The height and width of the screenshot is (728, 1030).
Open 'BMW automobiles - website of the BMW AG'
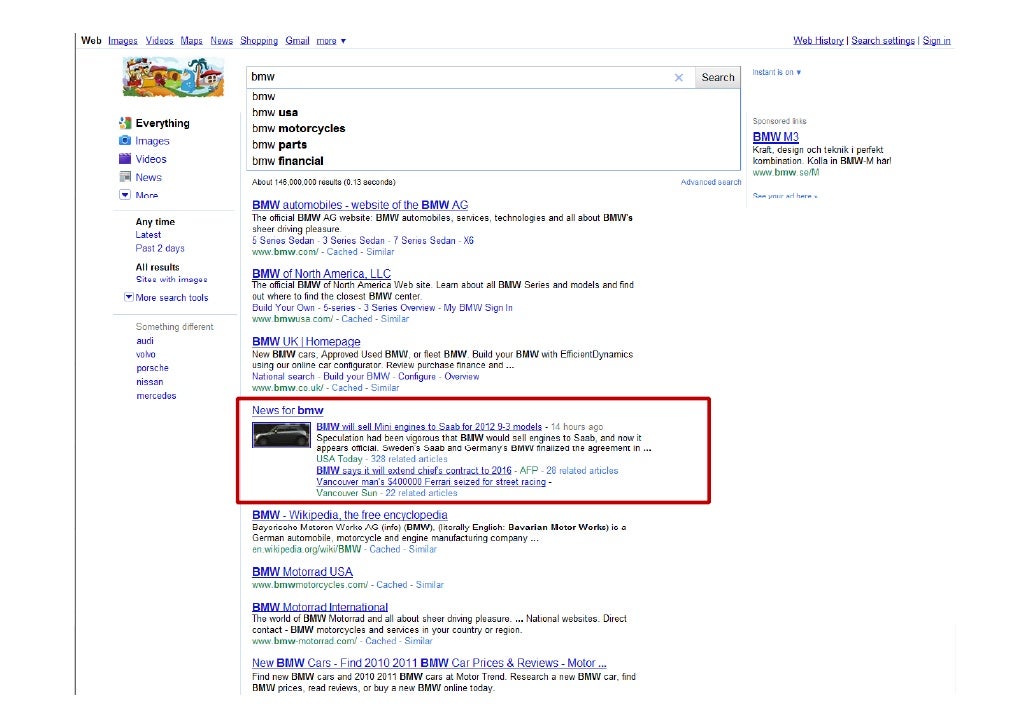coord(360,205)
